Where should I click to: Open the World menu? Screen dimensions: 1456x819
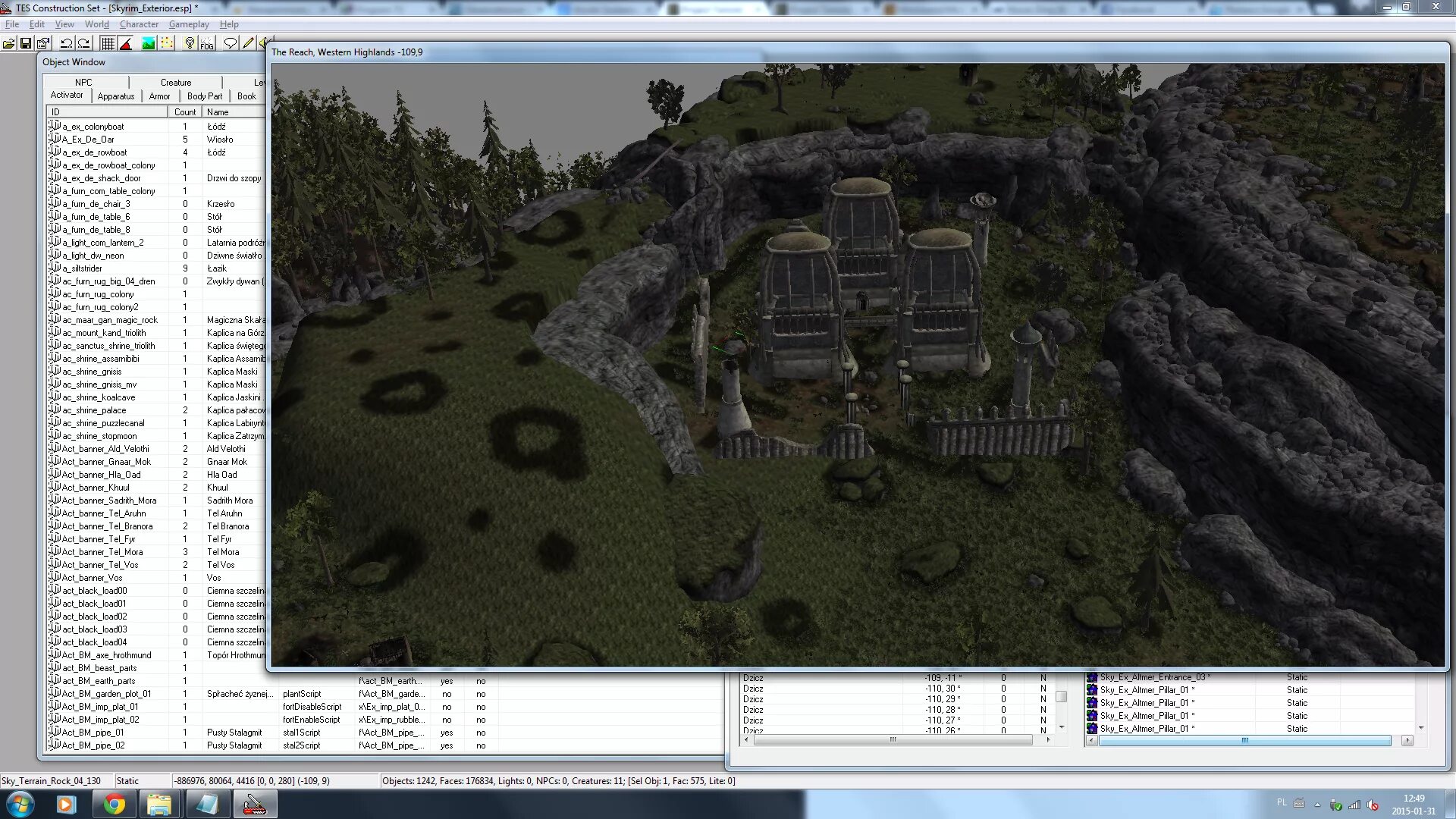96,24
